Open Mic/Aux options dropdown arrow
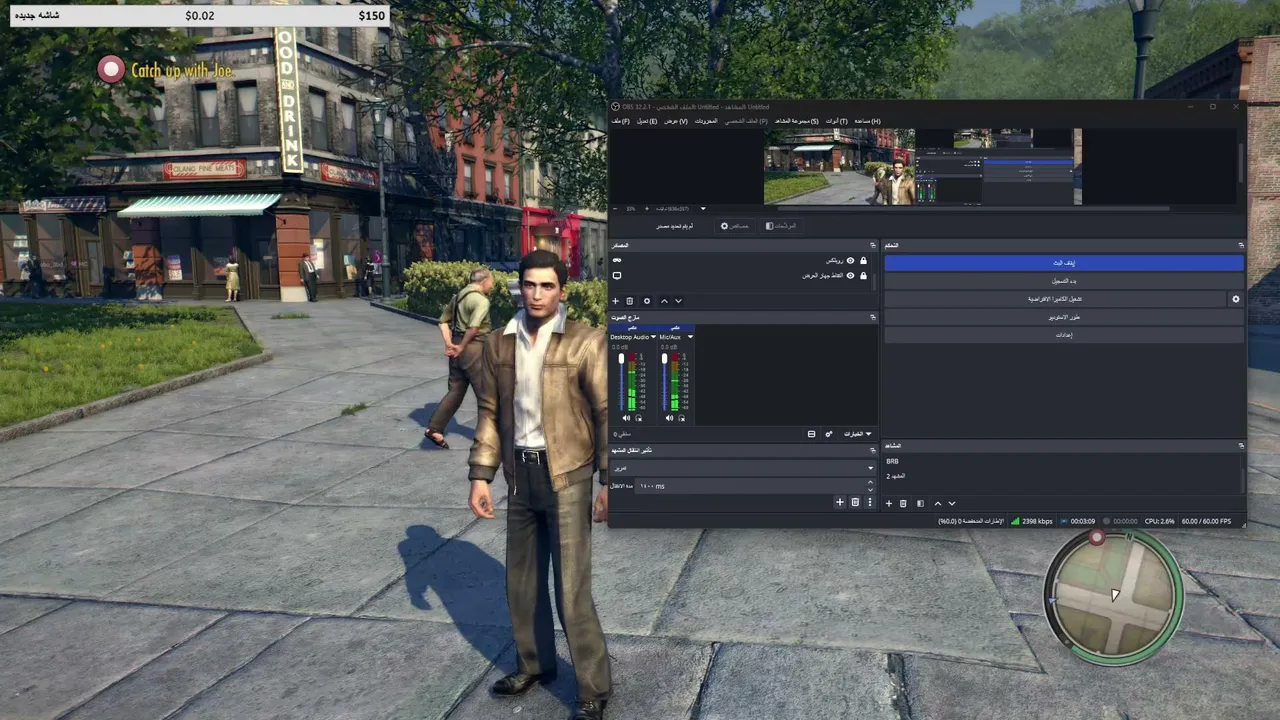 tap(690, 337)
